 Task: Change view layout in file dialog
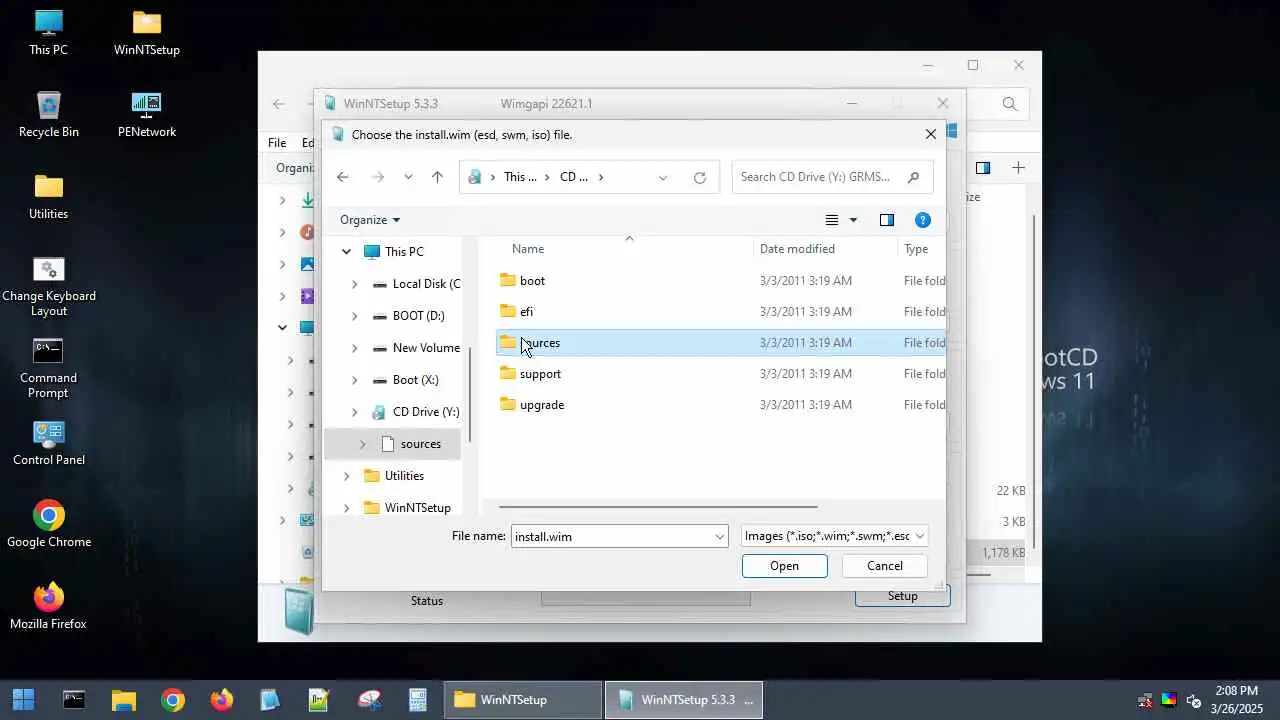tap(832, 220)
